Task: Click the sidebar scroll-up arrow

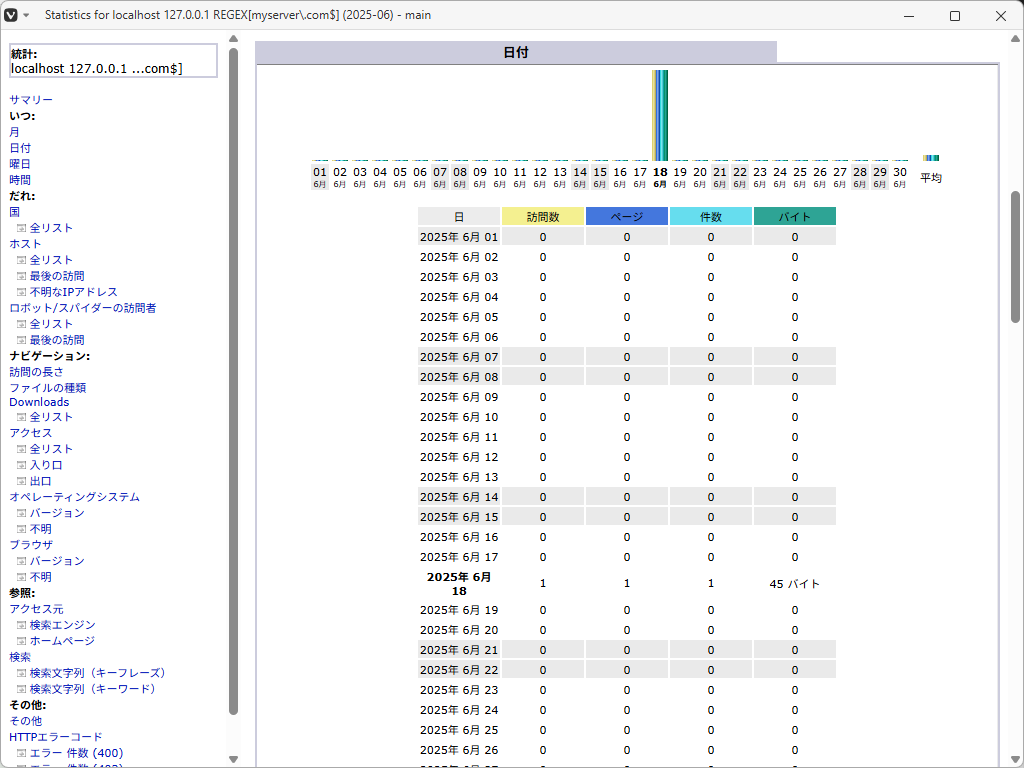Action: click(233, 40)
